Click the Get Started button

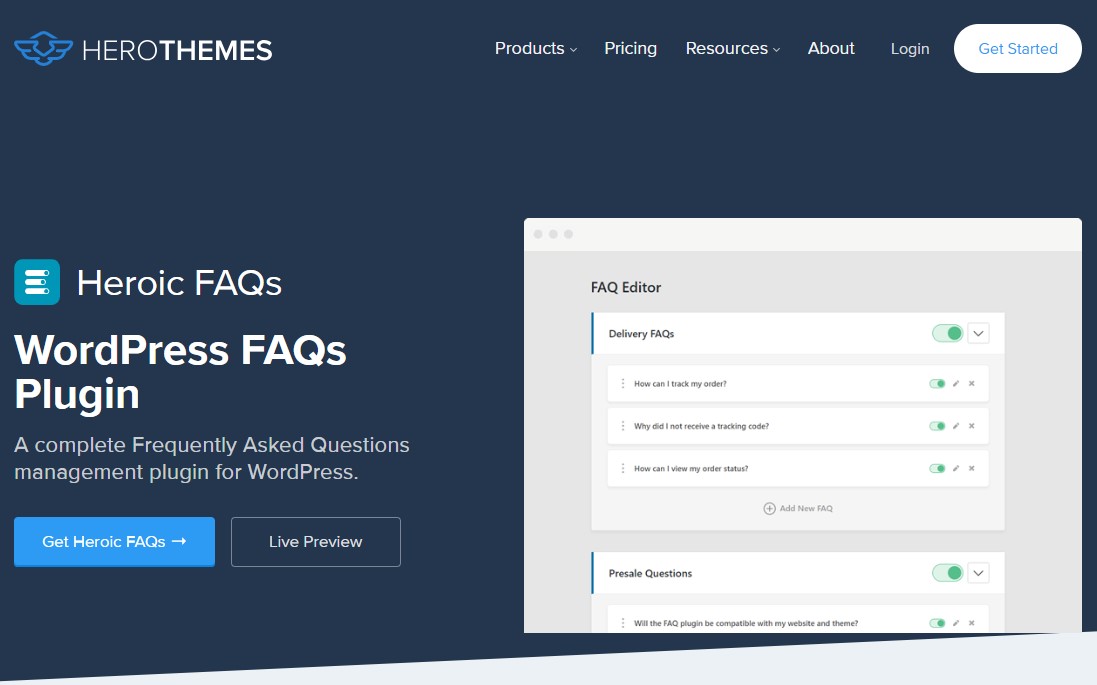(1017, 48)
